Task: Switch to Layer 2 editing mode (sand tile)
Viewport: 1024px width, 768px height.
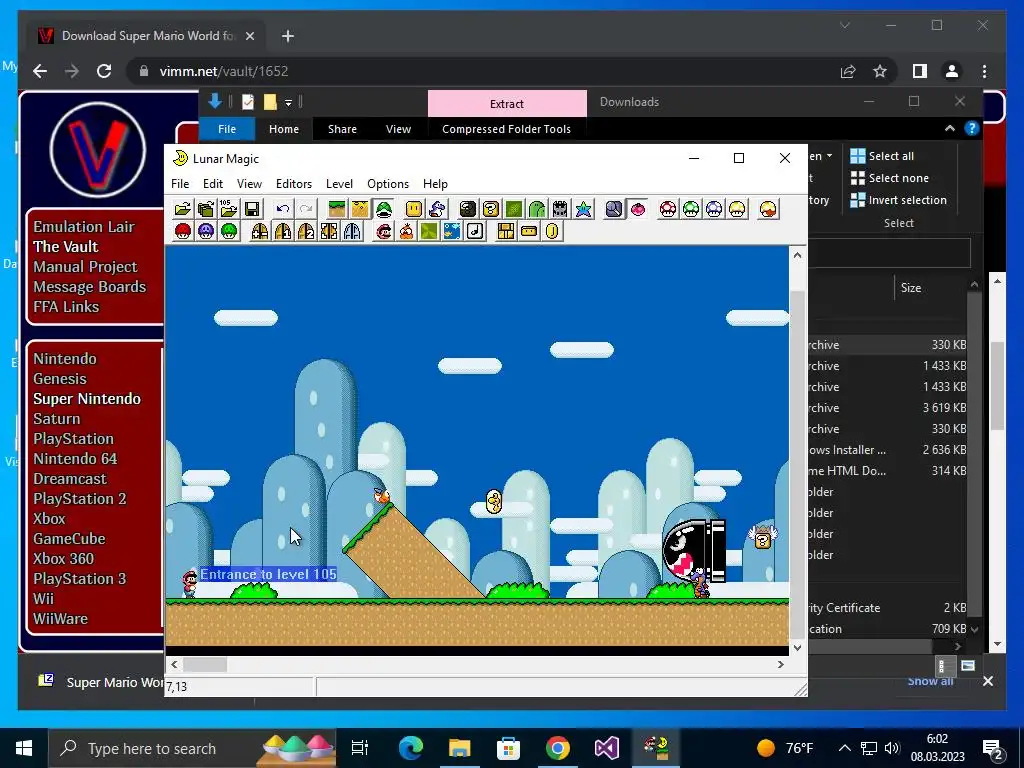Action: [x=360, y=209]
